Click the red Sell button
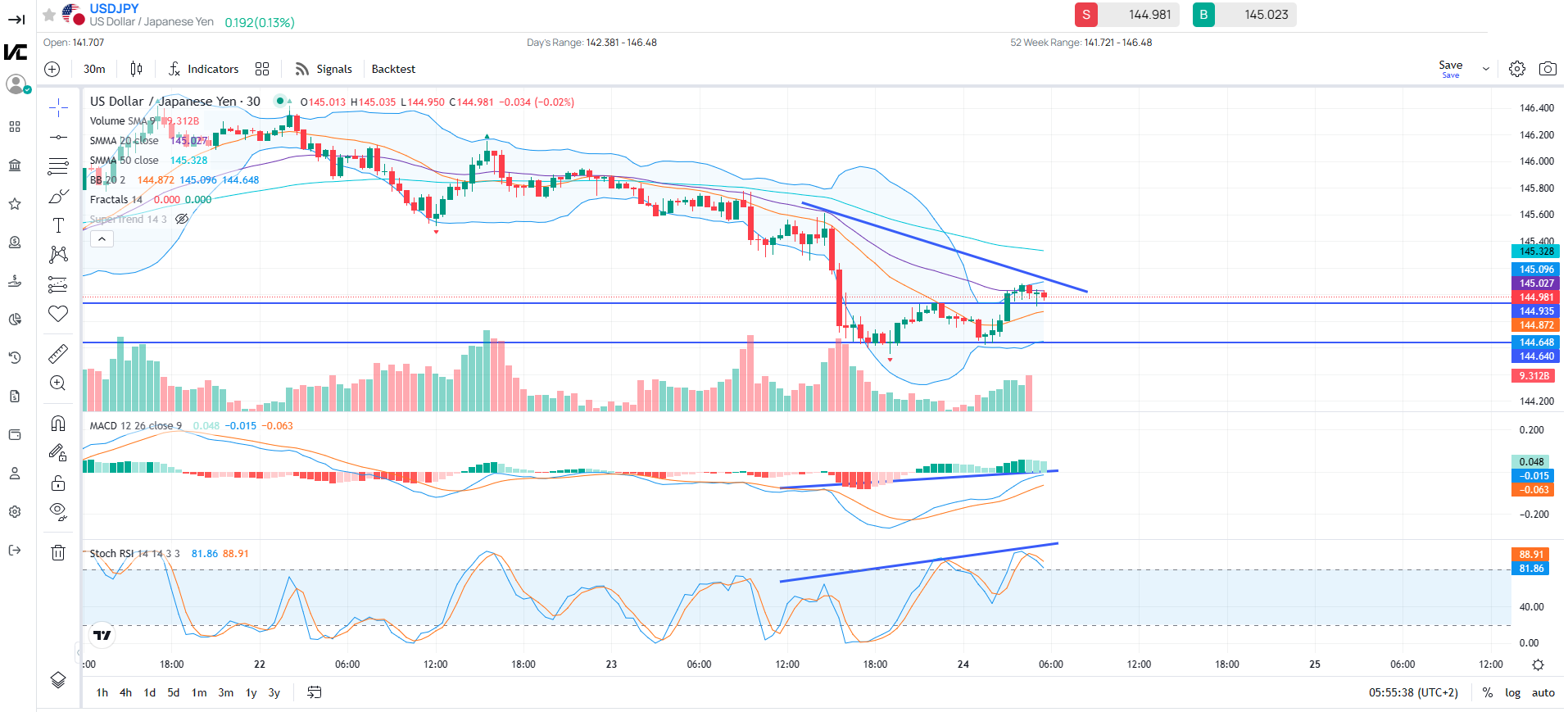Screen dimensions: 1568x712 1086,15
